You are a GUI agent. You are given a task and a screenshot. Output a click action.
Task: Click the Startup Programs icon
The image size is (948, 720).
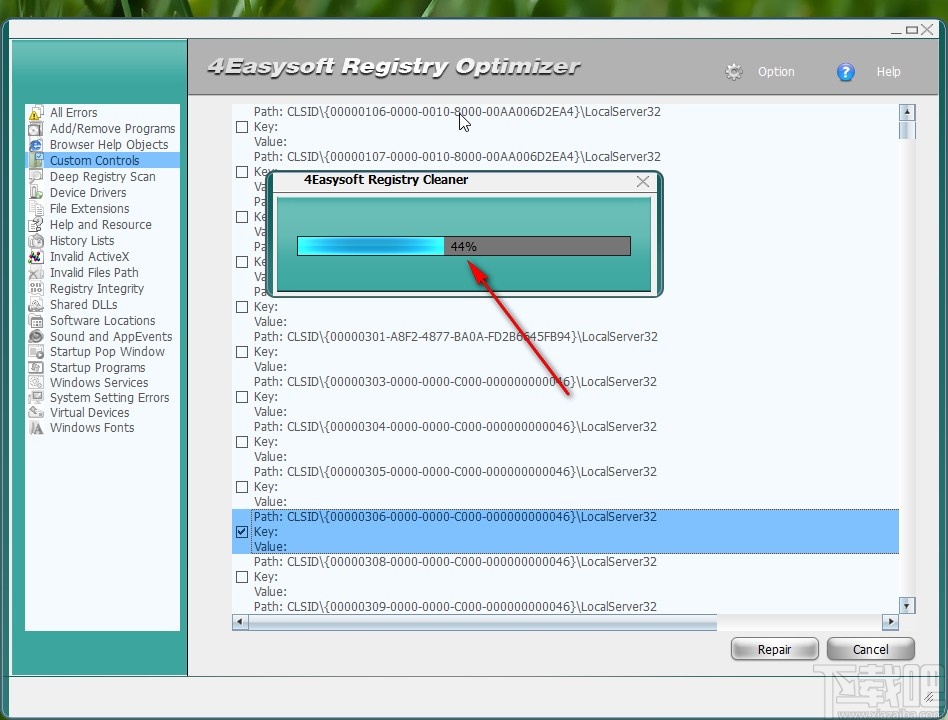pyautogui.click(x=36, y=368)
